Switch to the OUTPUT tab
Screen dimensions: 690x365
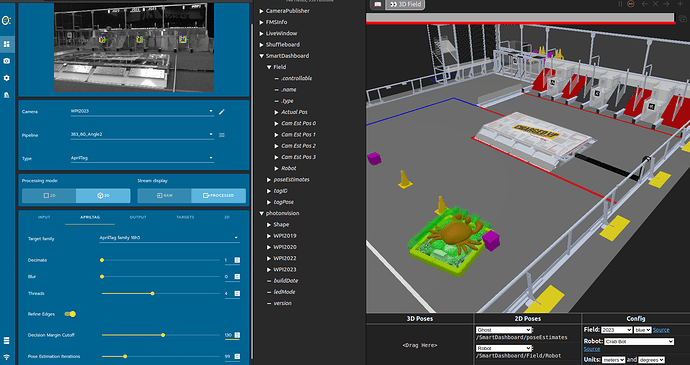click(x=138, y=217)
